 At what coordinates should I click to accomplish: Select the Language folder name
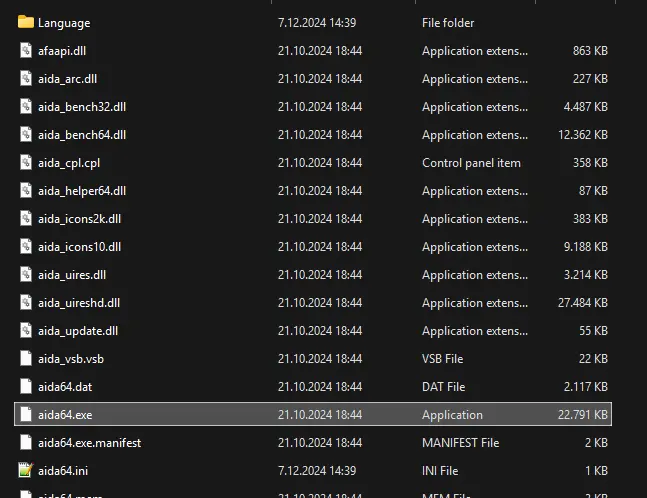64,23
